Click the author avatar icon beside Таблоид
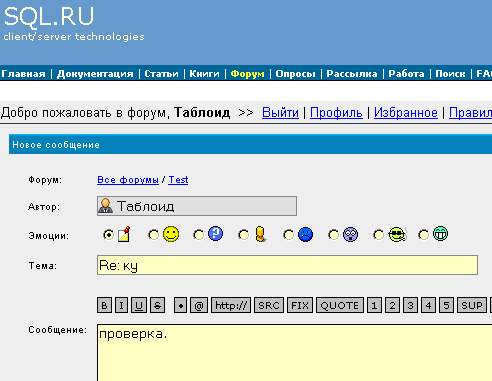The width and height of the screenshot is (492, 381). 106,206
